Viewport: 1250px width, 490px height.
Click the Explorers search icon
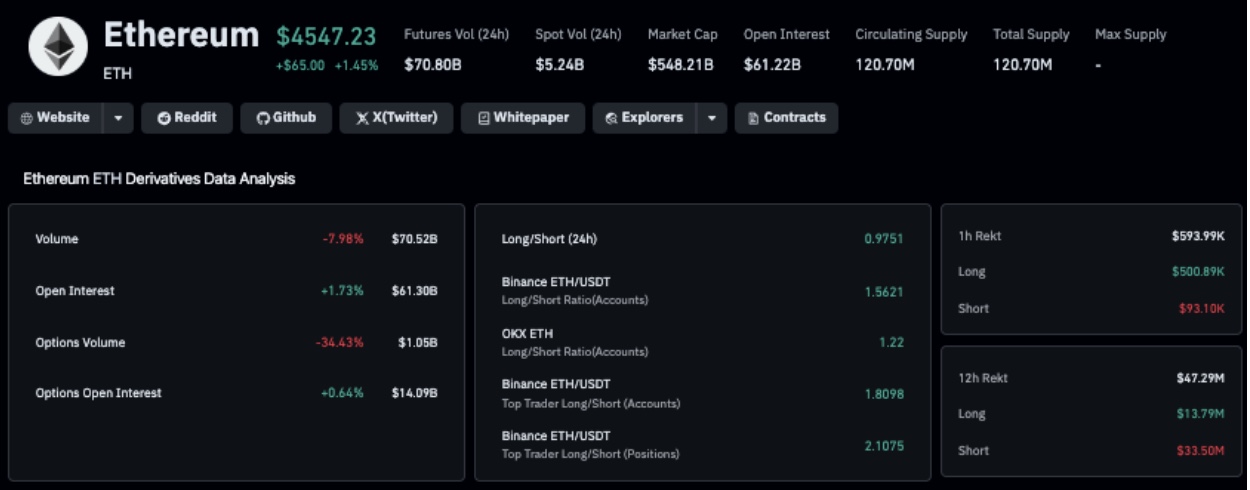coord(611,118)
